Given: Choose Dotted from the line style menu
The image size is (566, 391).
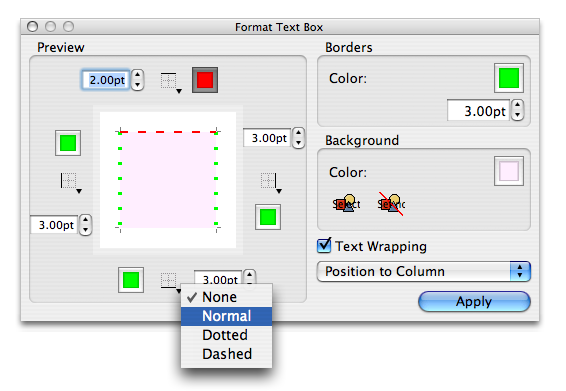Looking at the screenshot, I should [226, 335].
